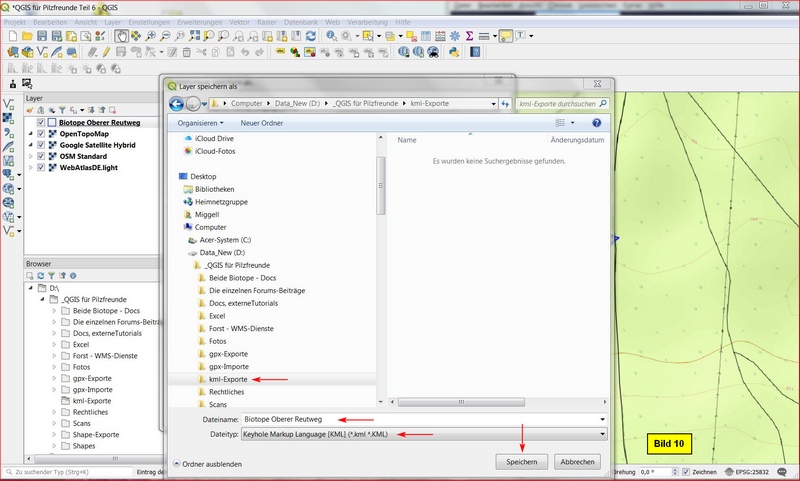This screenshot has height=481, width=800.
Task: Click the folder tree vertical scrollbar
Action: [381, 186]
